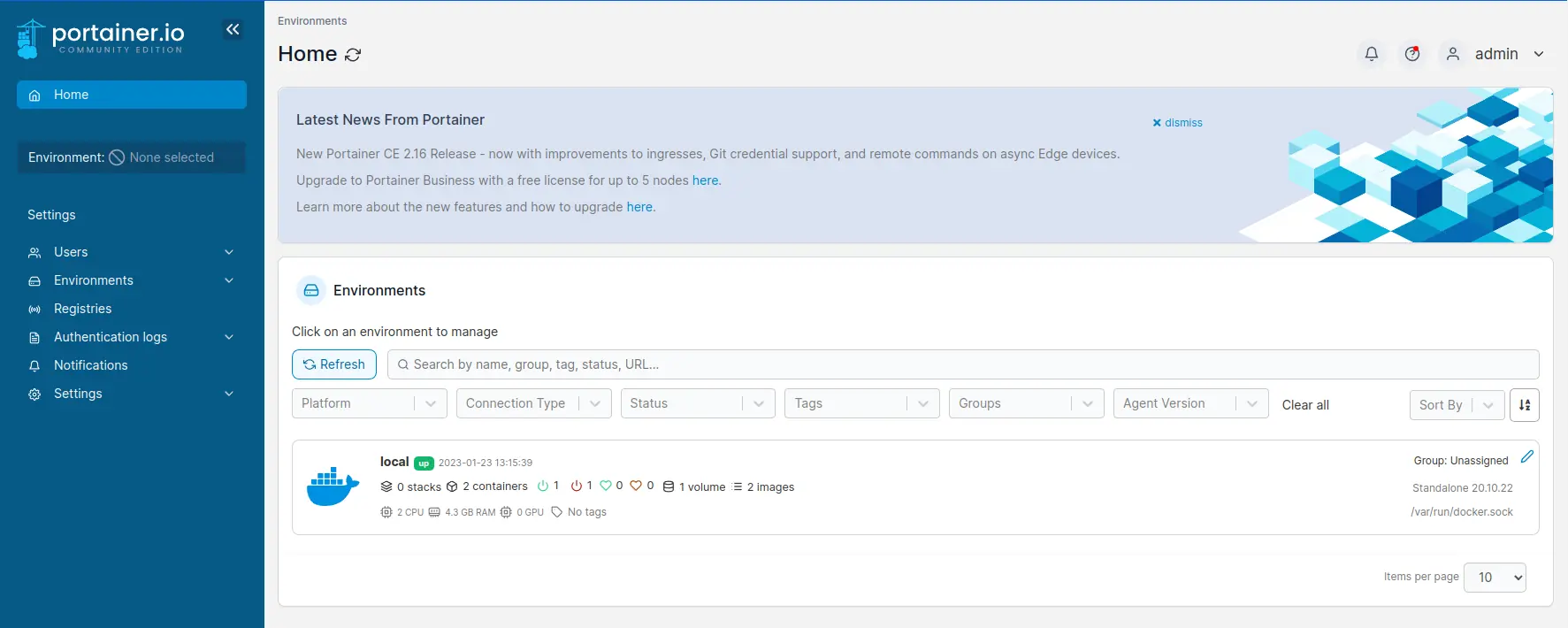Click the GPU chip icon
The image size is (1568, 628).
(x=506, y=512)
